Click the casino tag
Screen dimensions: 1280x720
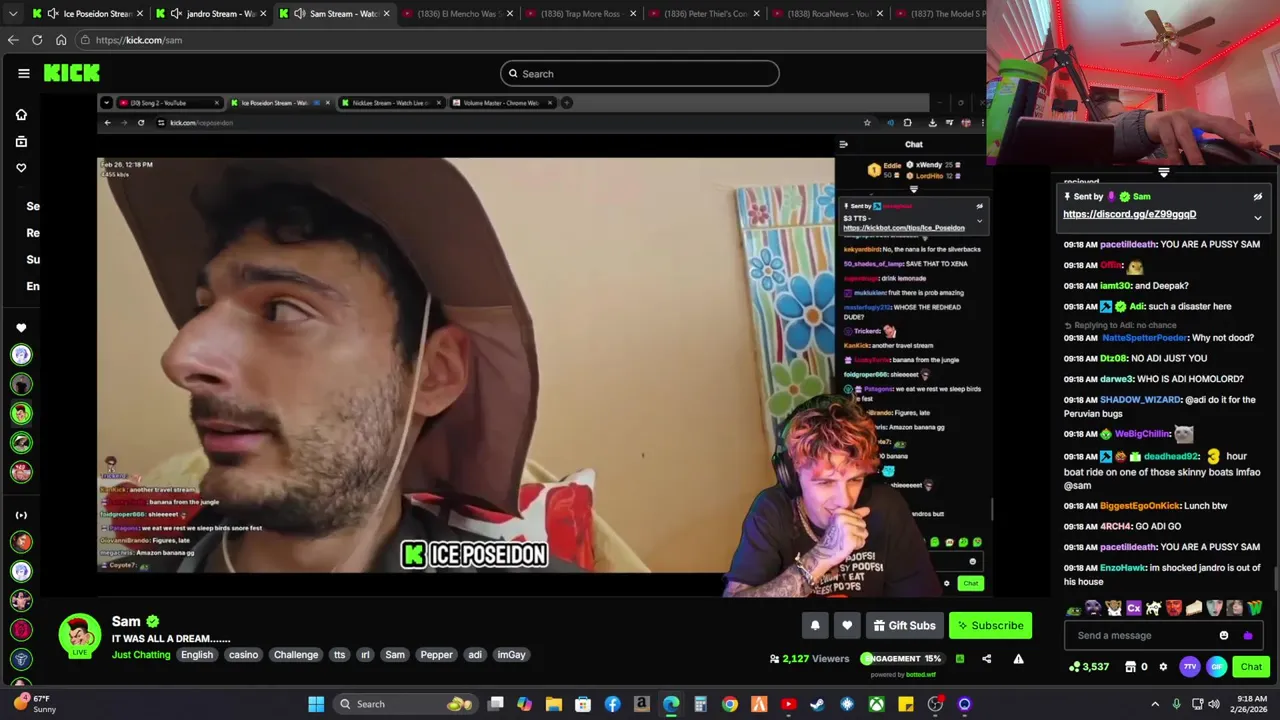pyautogui.click(x=243, y=655)
